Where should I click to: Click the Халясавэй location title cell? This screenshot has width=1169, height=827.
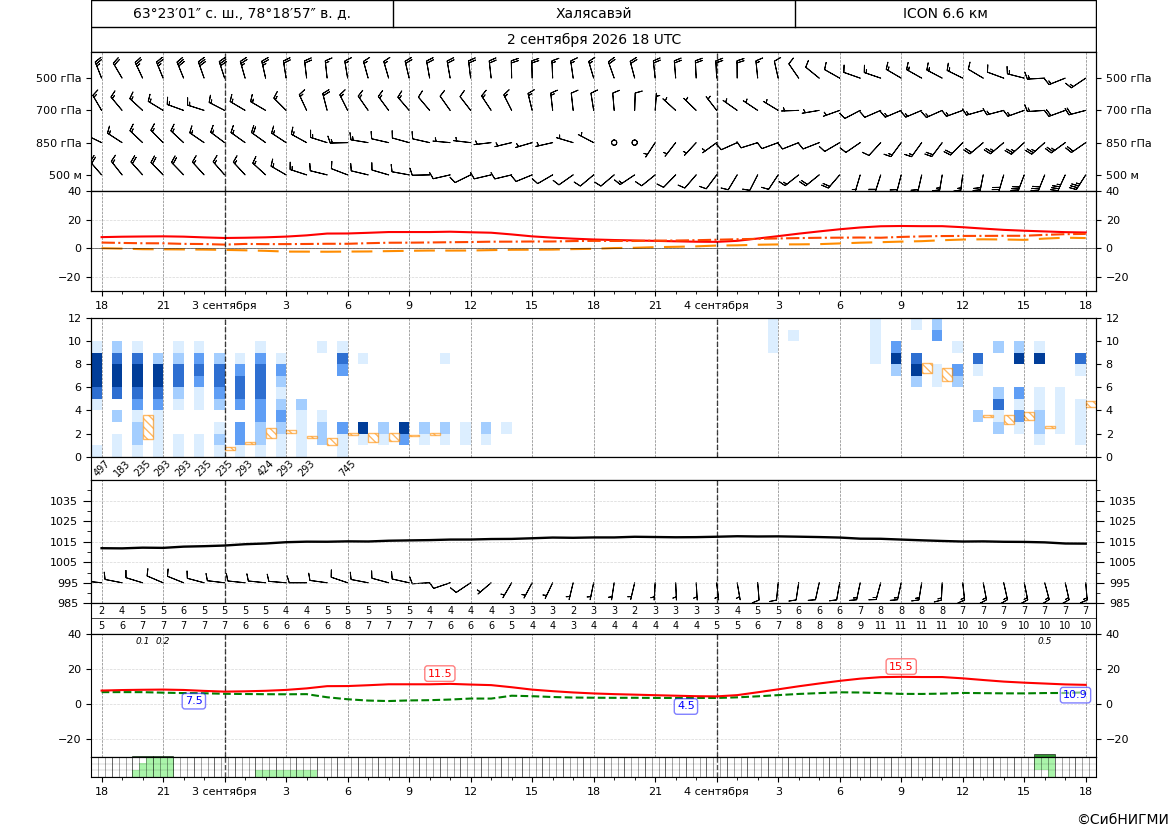[593, 13]
